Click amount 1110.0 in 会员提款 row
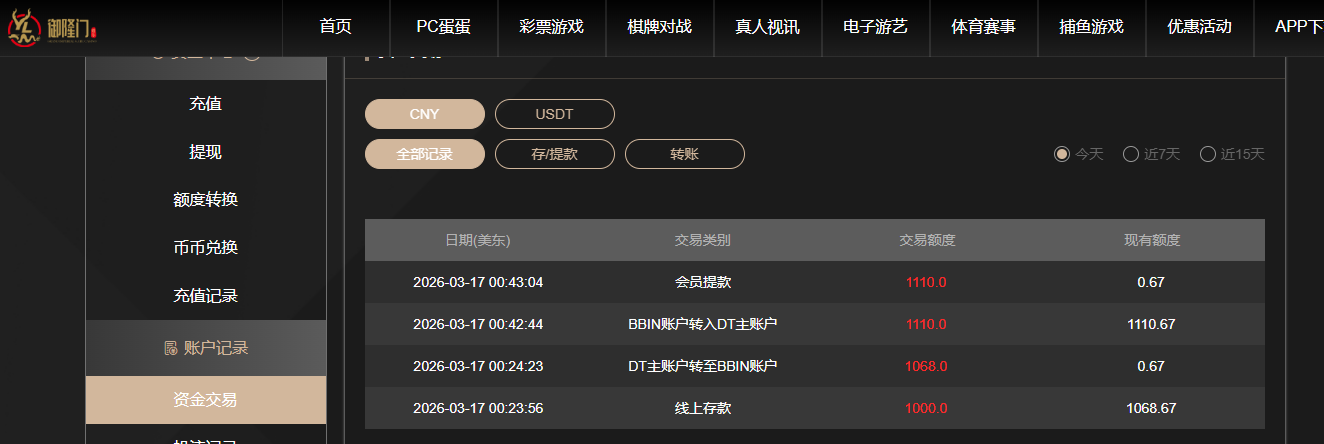1324x444 pixels. tap(926, 282)
